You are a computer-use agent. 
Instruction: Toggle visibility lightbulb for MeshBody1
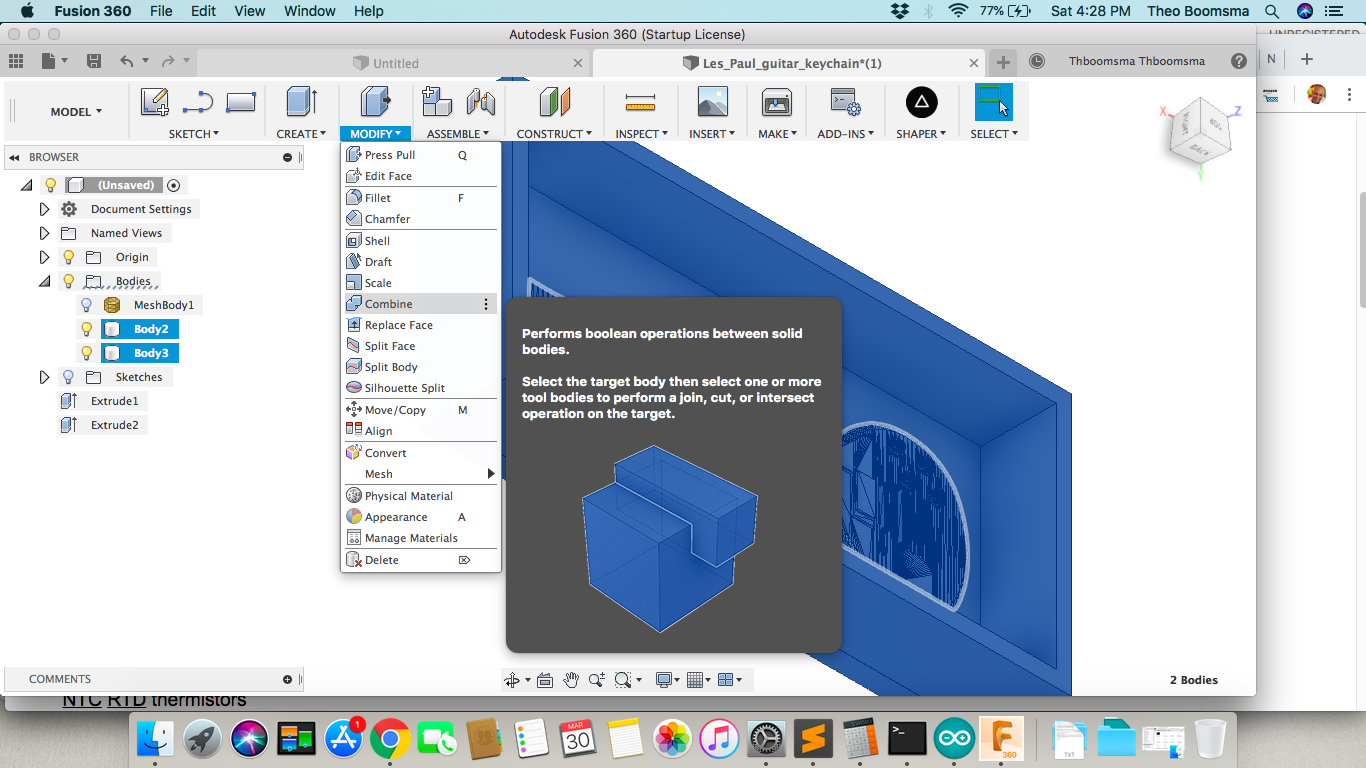(x=87, y=305)
